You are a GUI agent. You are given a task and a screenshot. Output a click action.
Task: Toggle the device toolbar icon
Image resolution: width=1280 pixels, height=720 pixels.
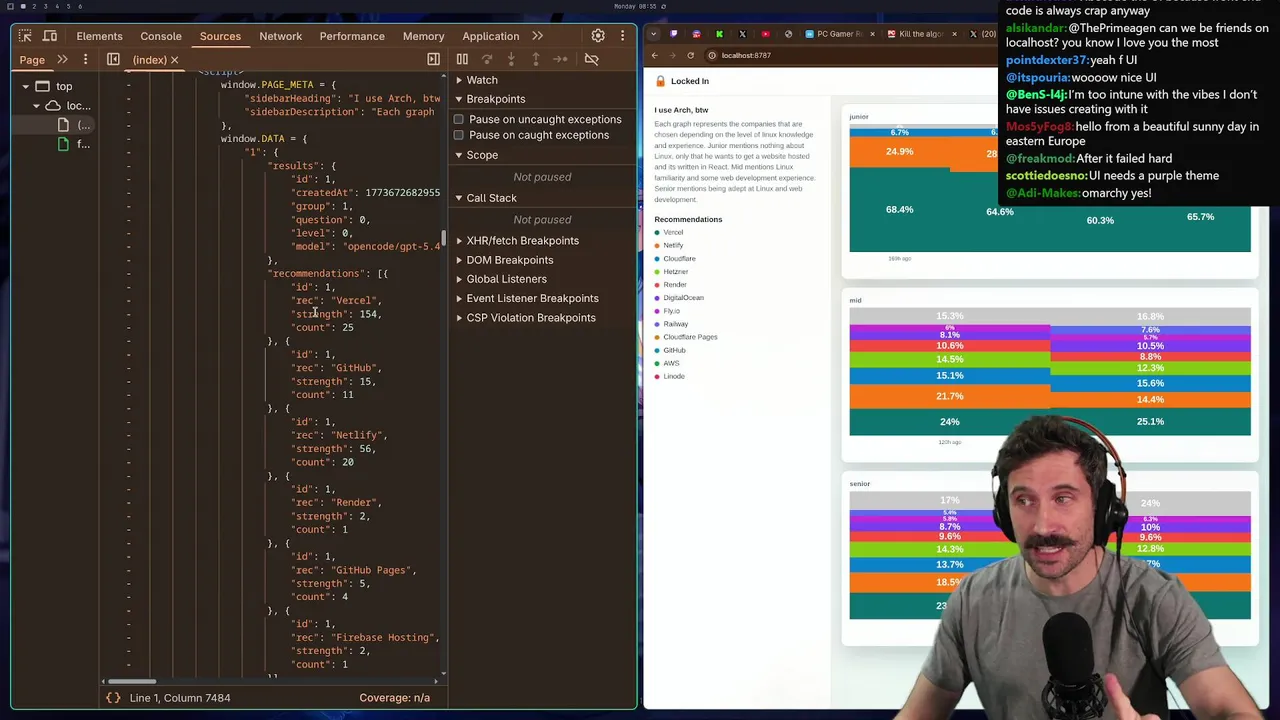coord(49,36)
